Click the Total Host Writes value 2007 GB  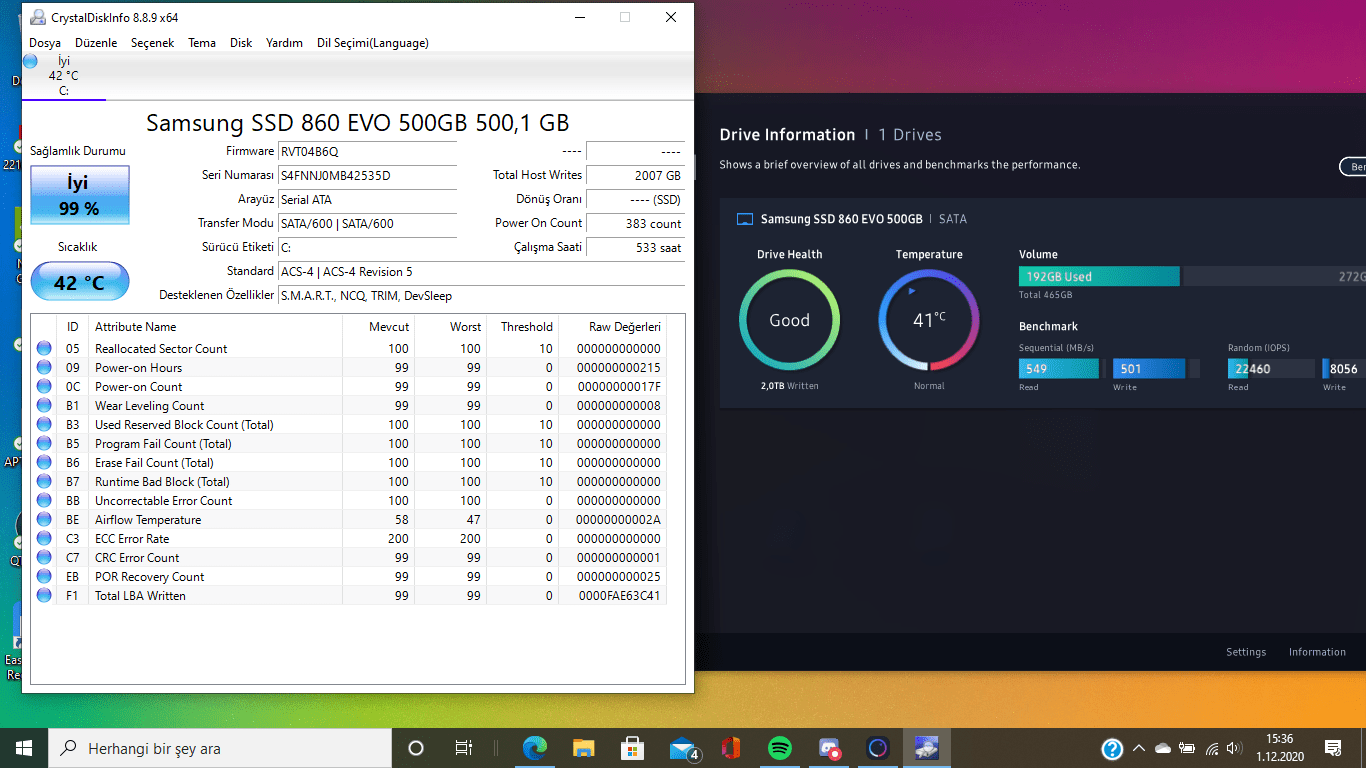[x=635, y=176]
